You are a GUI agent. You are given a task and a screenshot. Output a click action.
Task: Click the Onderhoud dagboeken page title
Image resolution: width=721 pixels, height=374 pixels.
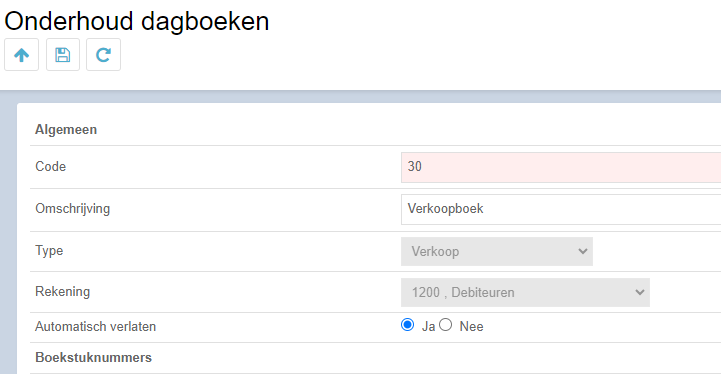pyautogui.click(x=137, y=21)
